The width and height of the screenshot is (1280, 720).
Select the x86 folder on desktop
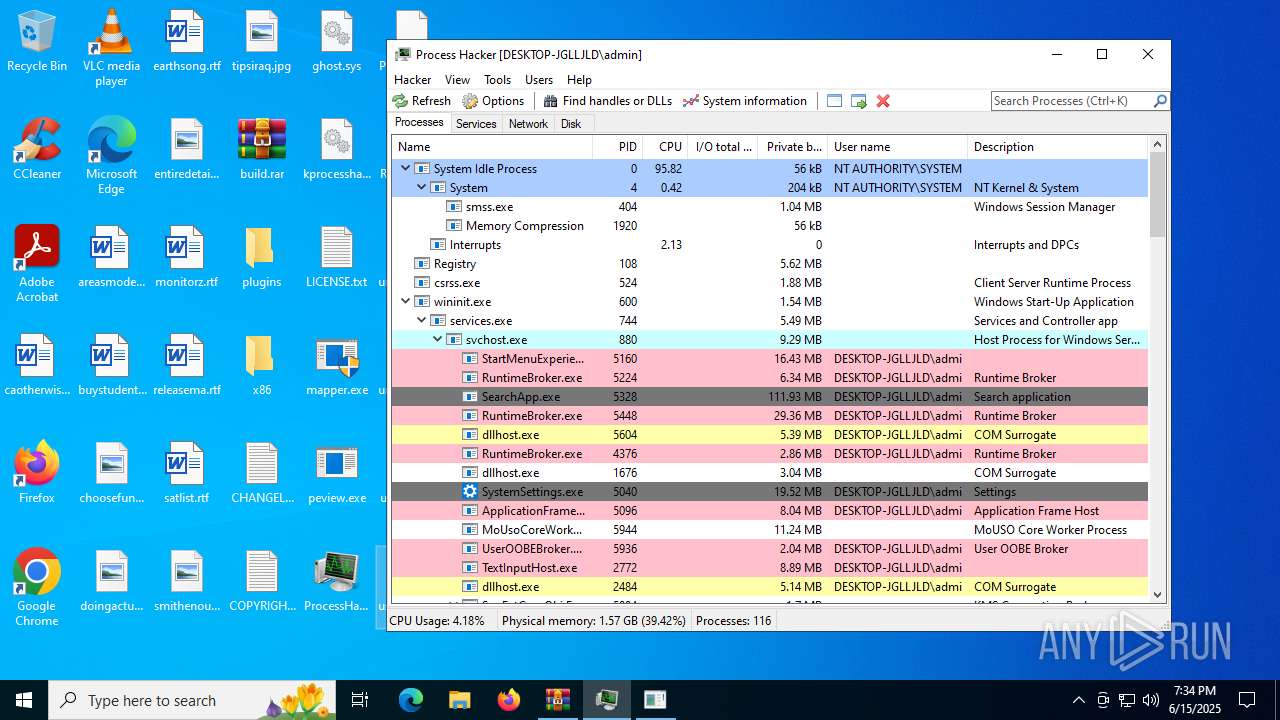262,366
